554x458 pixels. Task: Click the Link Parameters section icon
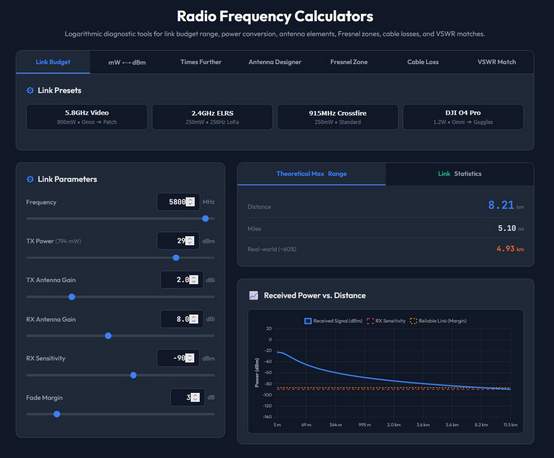point(30,179)
